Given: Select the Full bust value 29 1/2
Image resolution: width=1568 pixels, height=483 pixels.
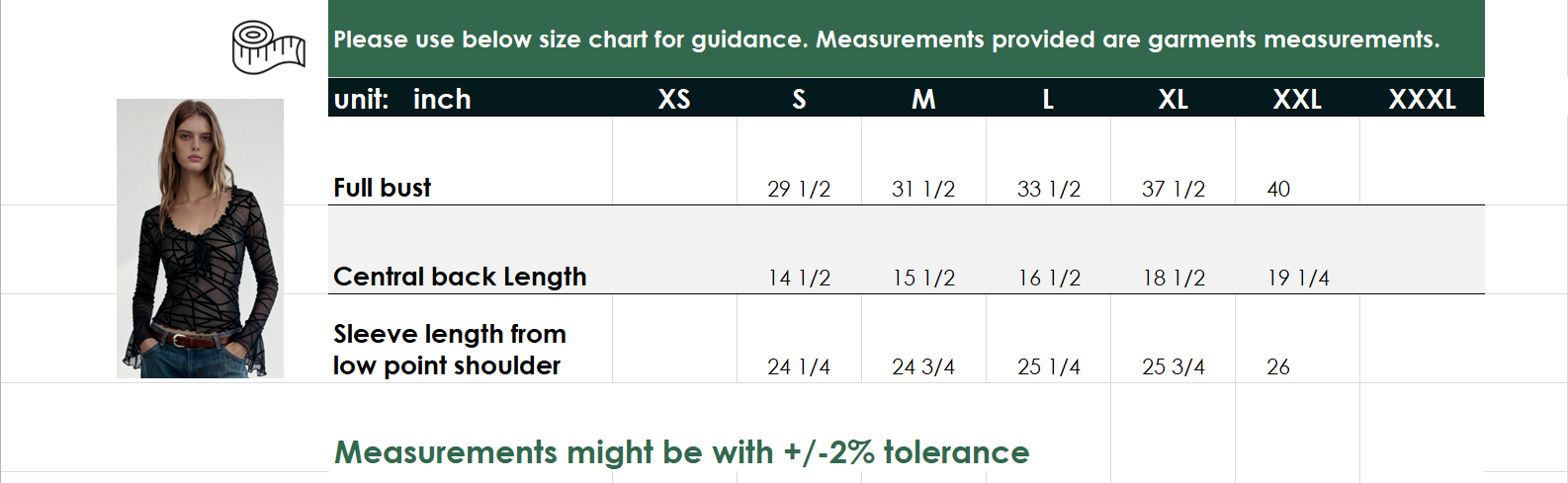Looking at the screenshot, I should point(799,189).
